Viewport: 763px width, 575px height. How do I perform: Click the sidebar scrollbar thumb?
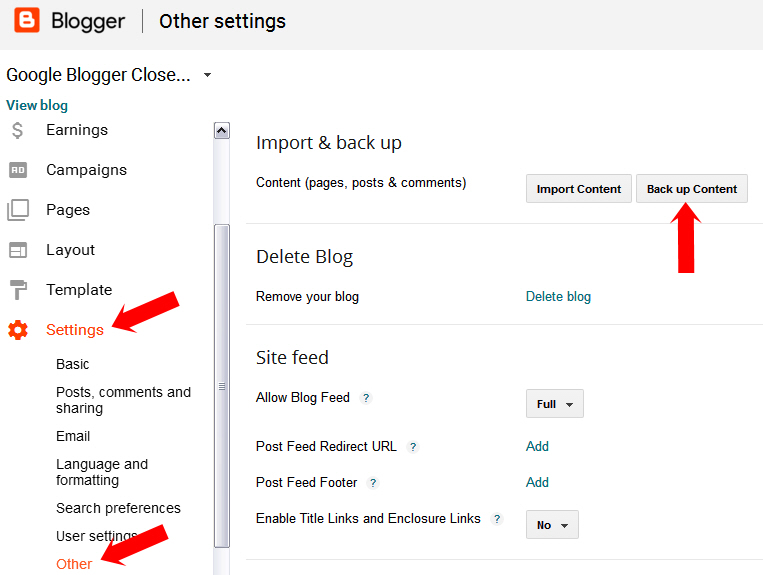tap(222, 386)
